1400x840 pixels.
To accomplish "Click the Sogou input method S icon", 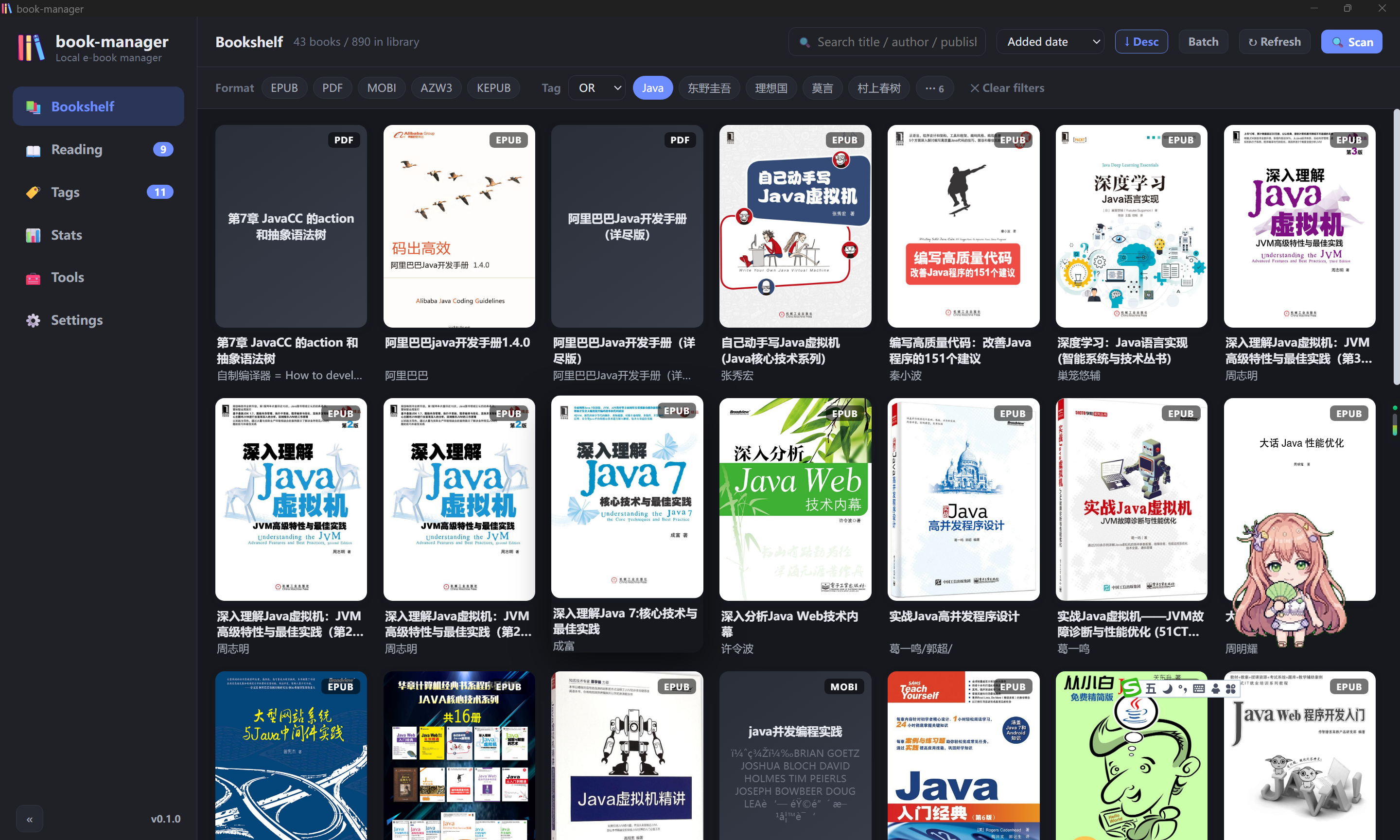I will click(1131, 688).
